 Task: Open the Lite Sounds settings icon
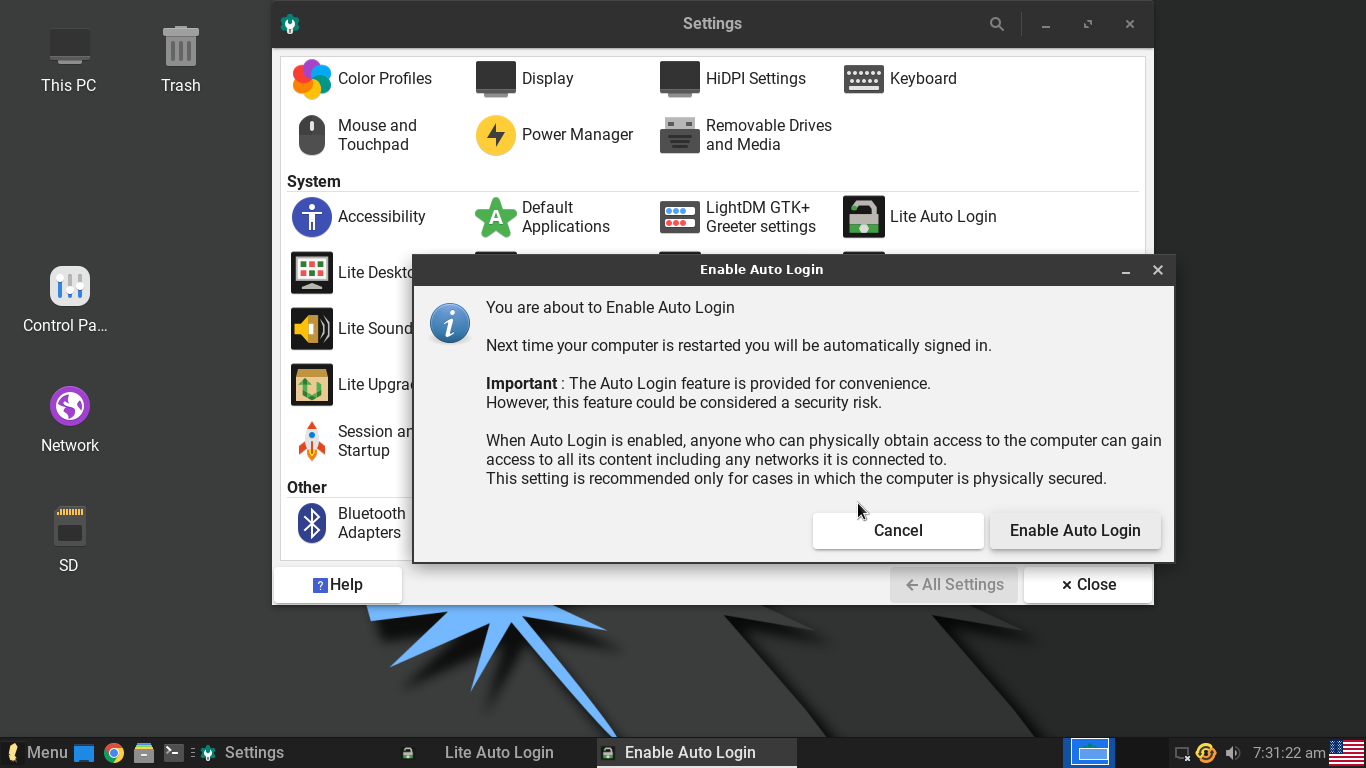coord(312,329)
